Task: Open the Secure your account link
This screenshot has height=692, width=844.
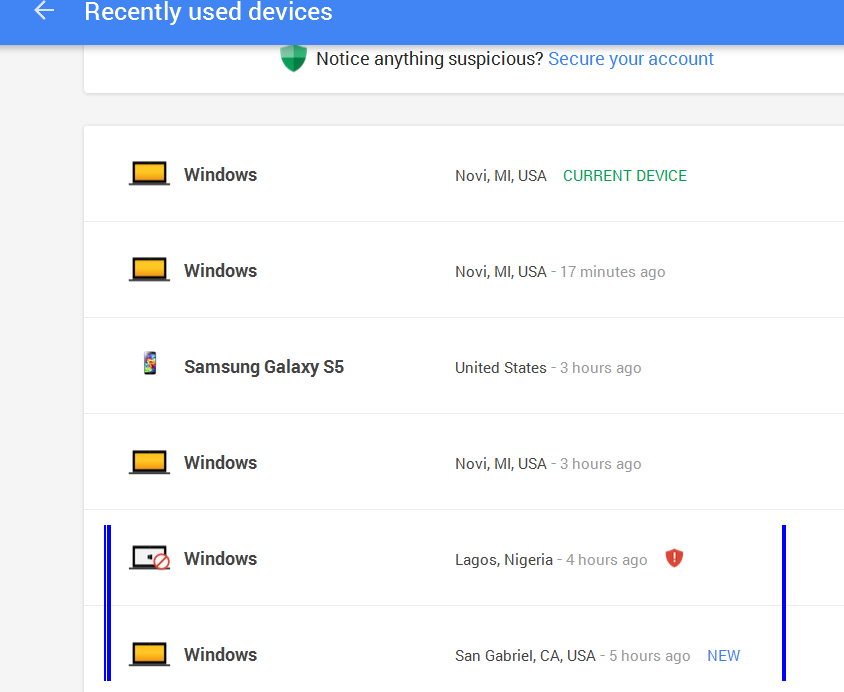Action: click(631, 59)
